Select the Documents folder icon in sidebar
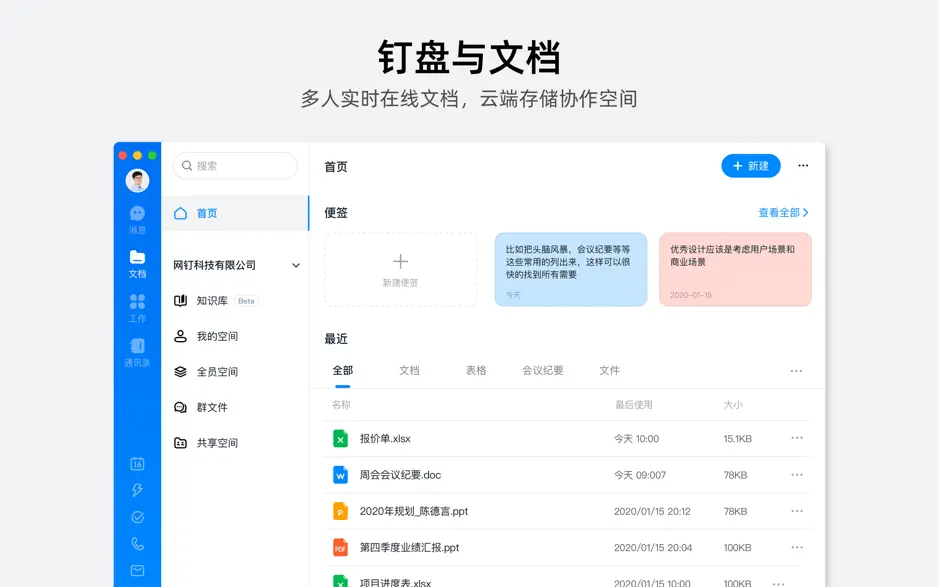This screenshot has height=587, width=939. 137,263
